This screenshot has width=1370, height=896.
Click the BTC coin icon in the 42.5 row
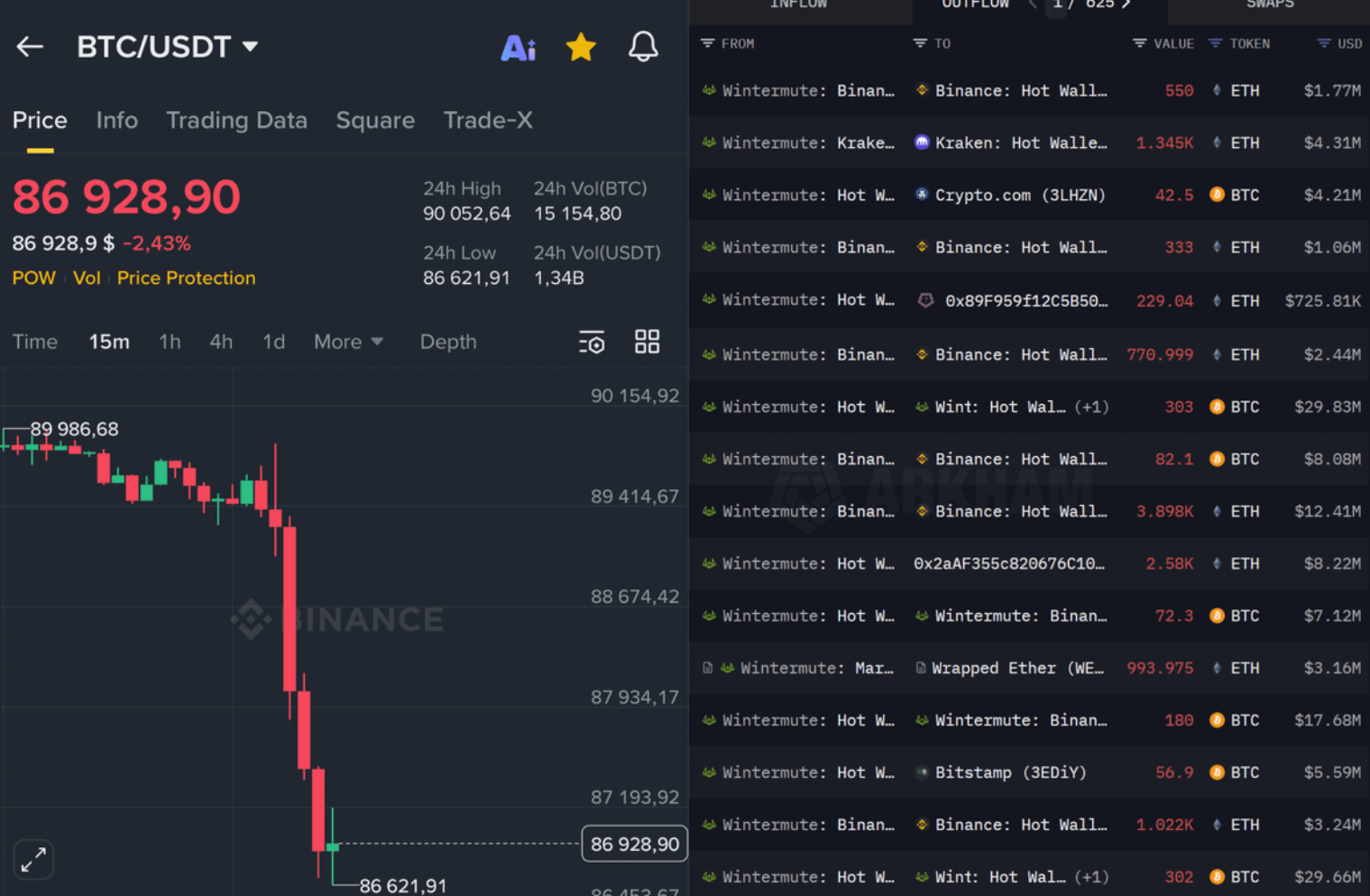(x=1217, y=195)
